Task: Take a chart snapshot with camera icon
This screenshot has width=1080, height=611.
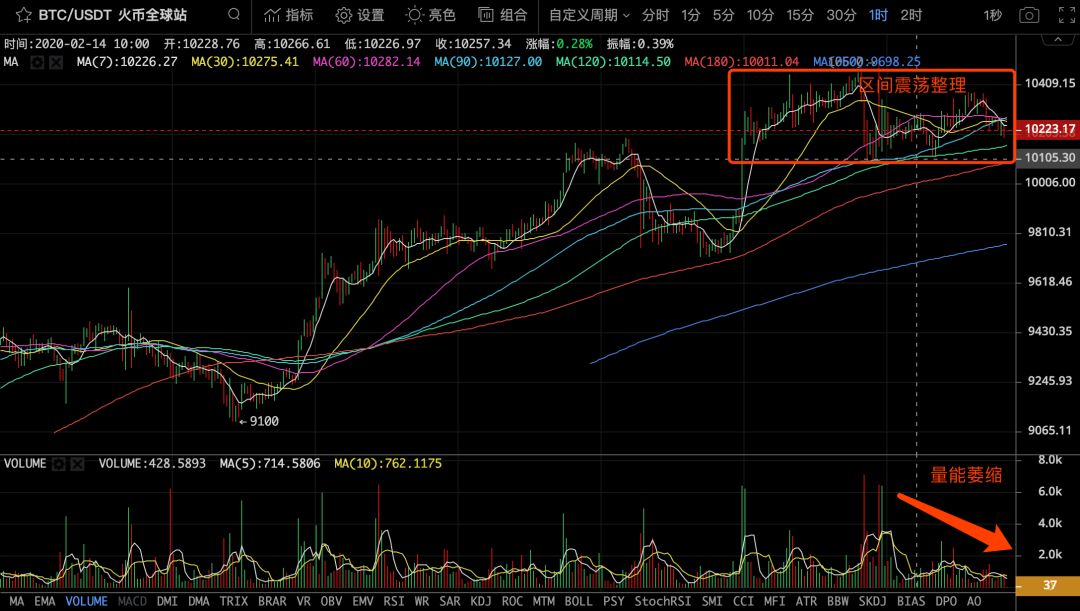Action: pyautogui.click(x=1029, y=14)
